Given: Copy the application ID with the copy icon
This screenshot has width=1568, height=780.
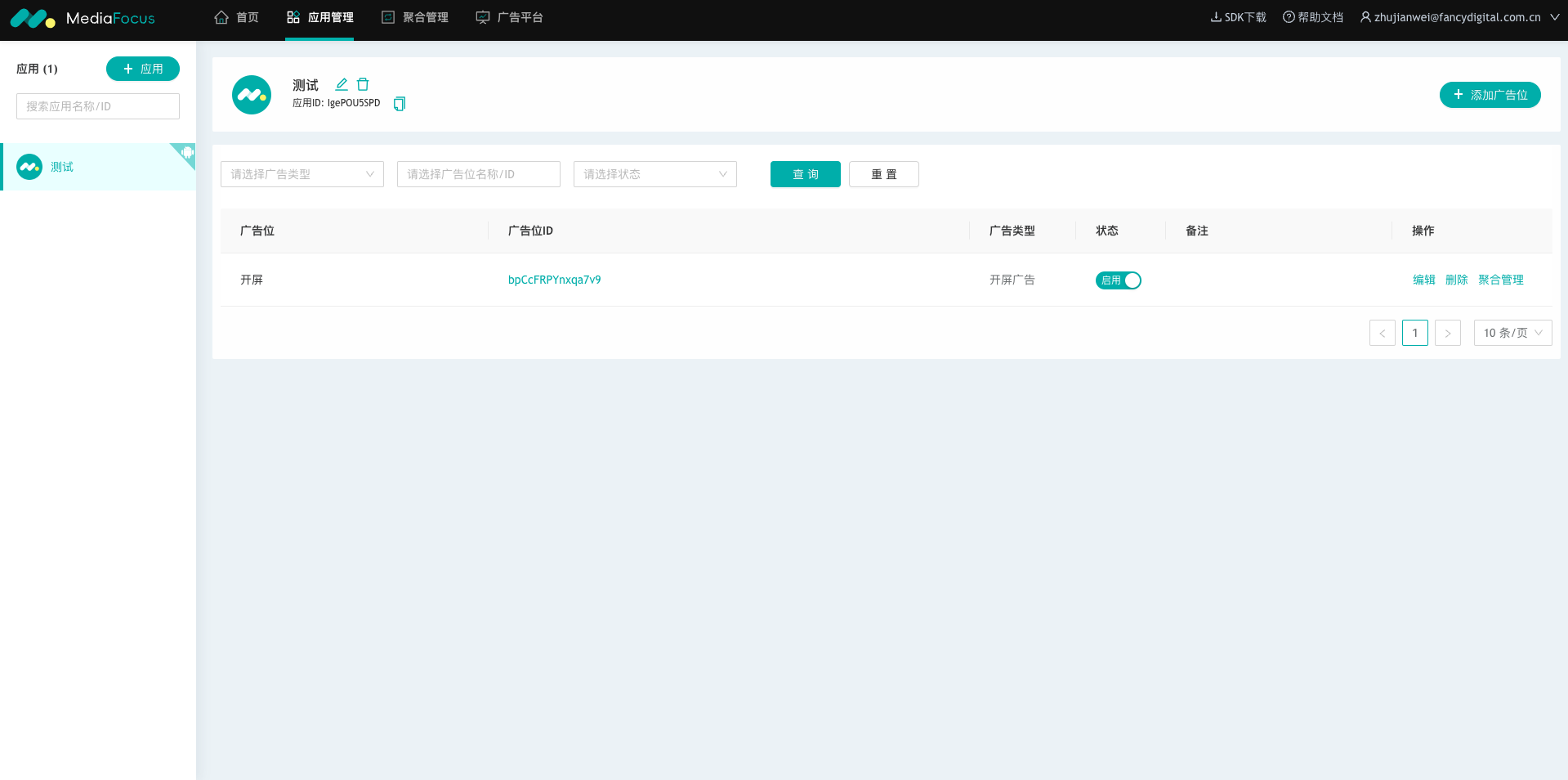Looking at the screenshot, I should click(400, 104).
